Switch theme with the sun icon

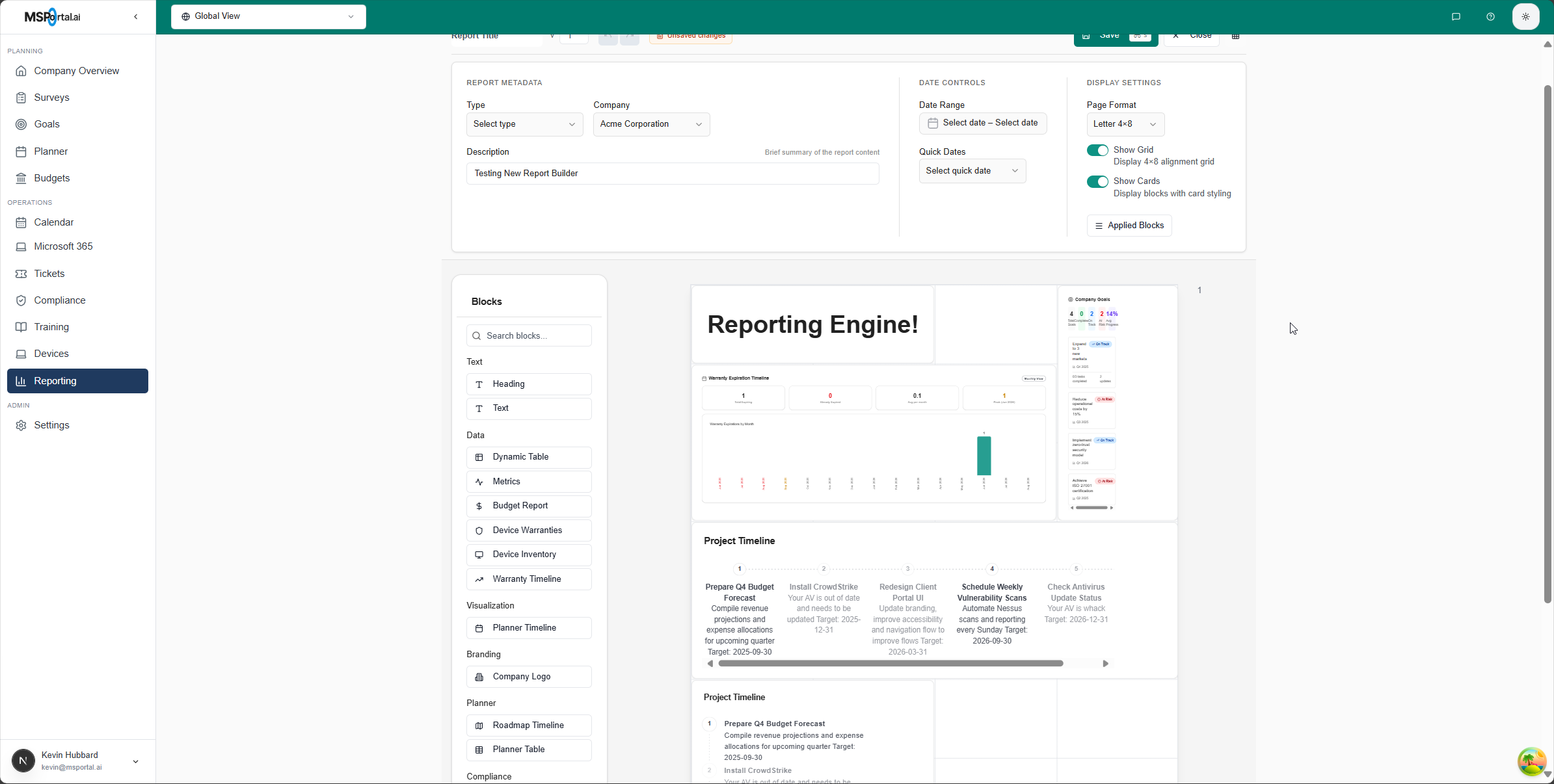[x=1525, y=17]
